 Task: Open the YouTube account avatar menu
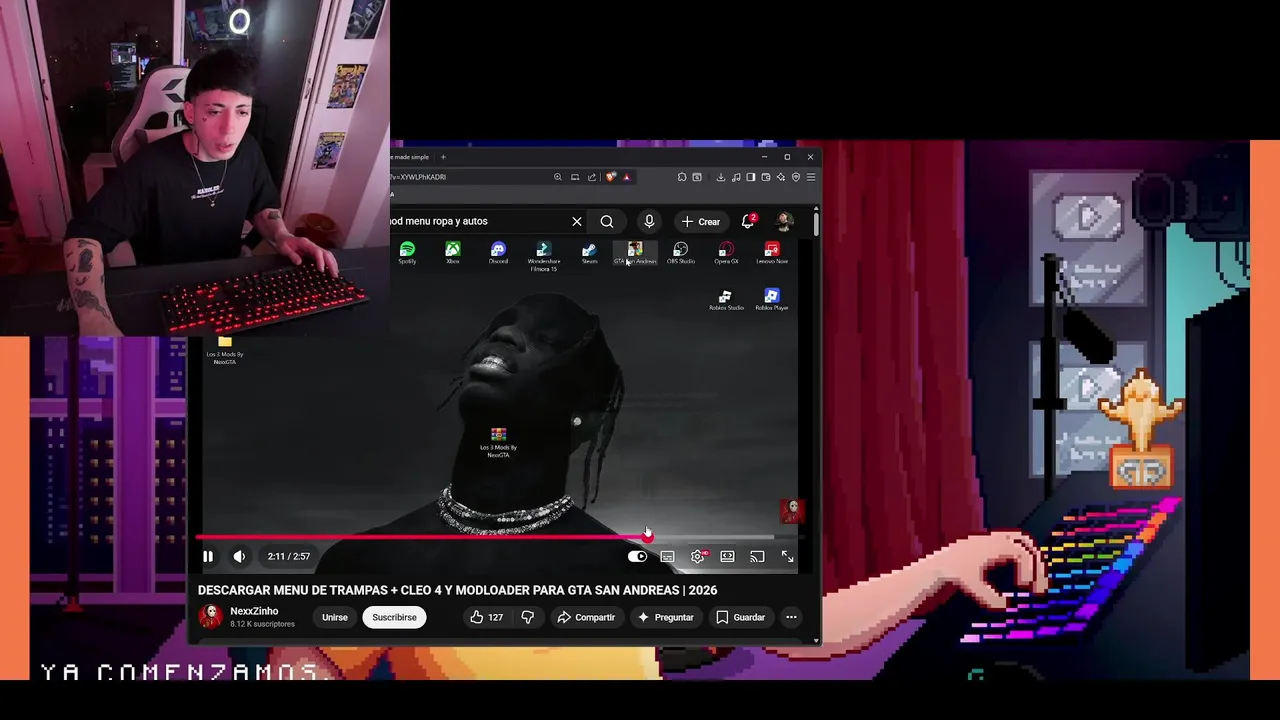785,221
